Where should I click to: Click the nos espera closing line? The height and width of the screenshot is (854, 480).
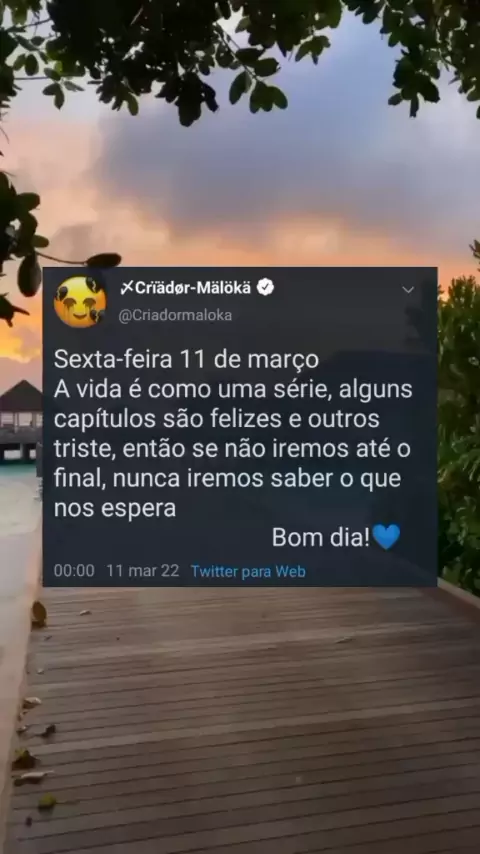[115, 509]
